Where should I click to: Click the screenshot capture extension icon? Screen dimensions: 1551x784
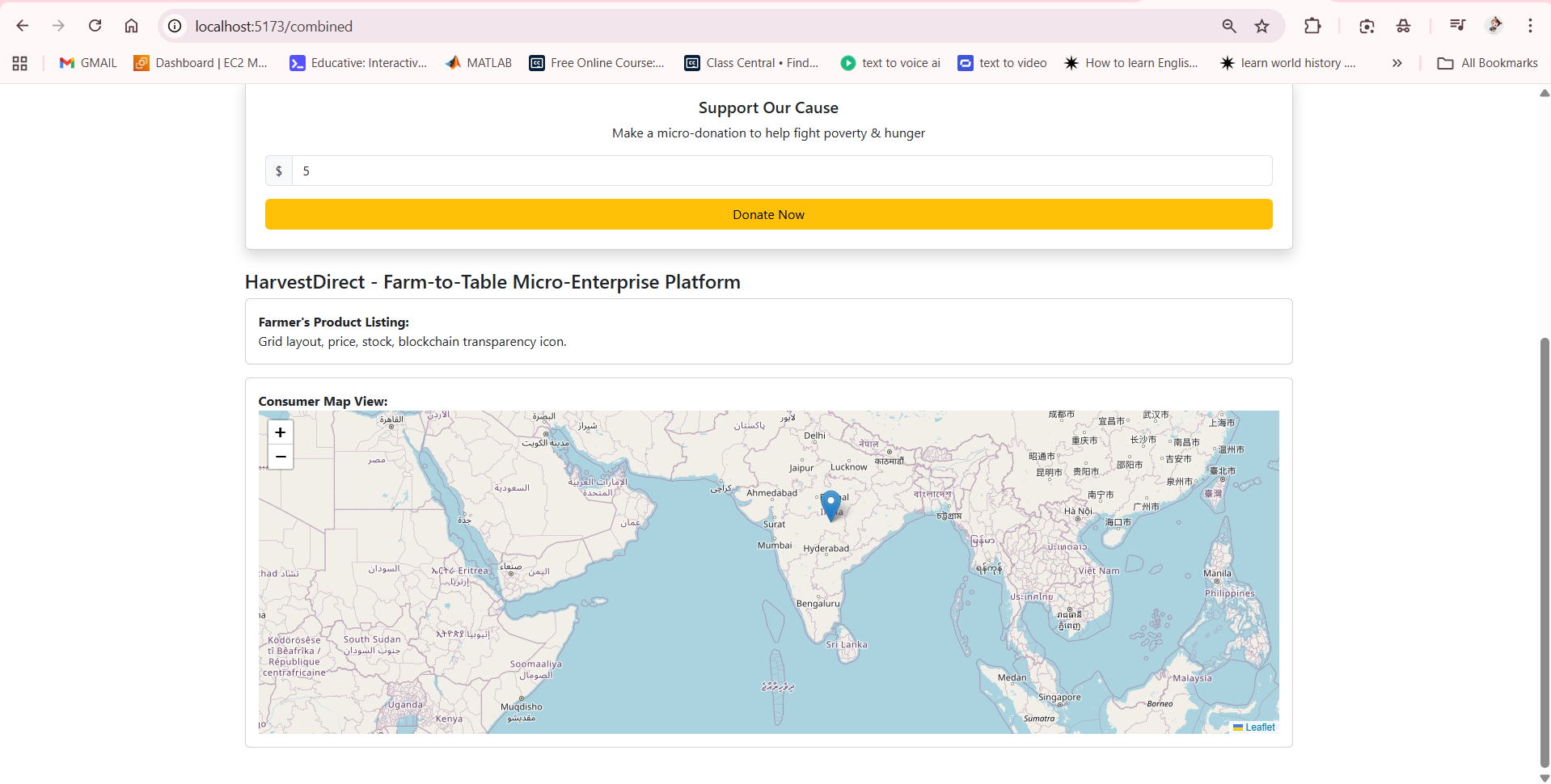[1367, 26]
